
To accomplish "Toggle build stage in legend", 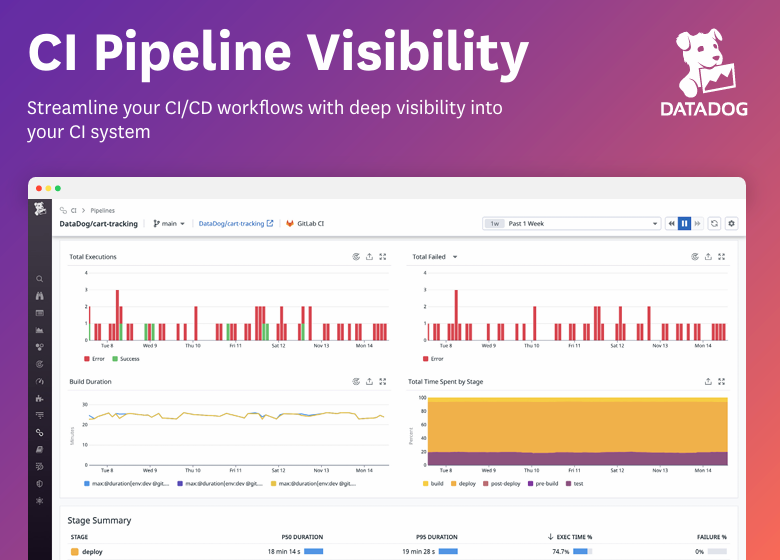I will (433, 483).
